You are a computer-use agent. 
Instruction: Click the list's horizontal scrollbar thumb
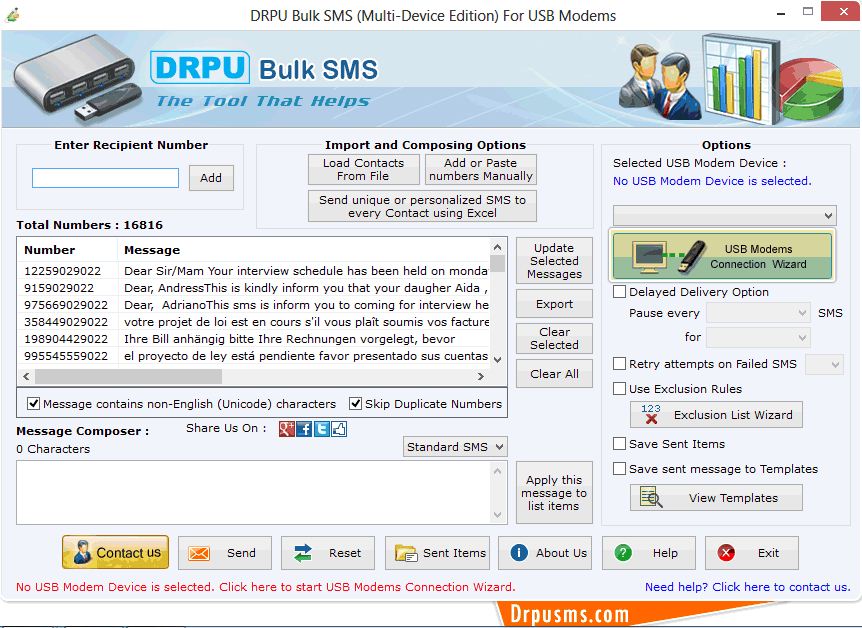[x=128, y=377]
